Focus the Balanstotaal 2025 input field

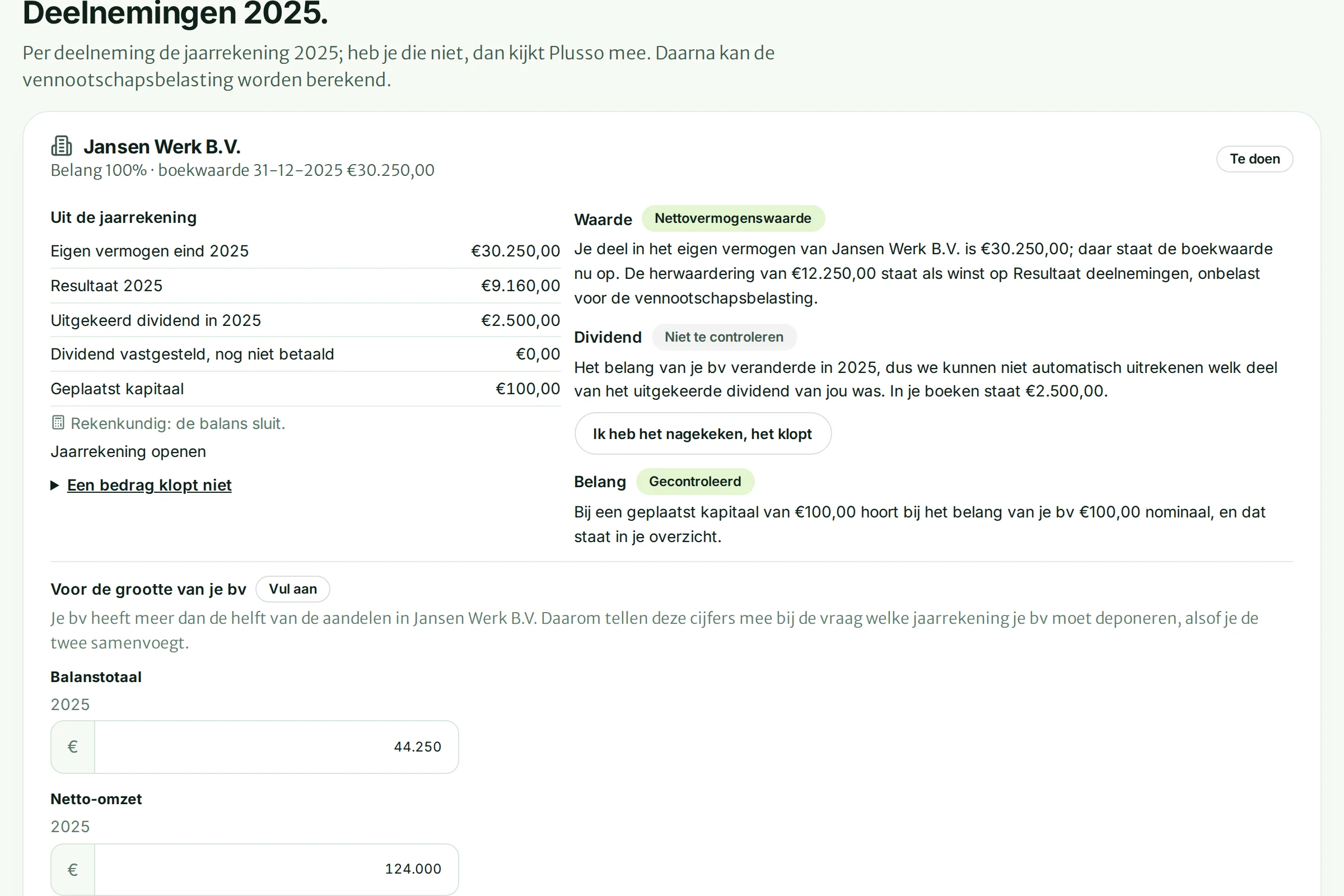coord(276,747)
